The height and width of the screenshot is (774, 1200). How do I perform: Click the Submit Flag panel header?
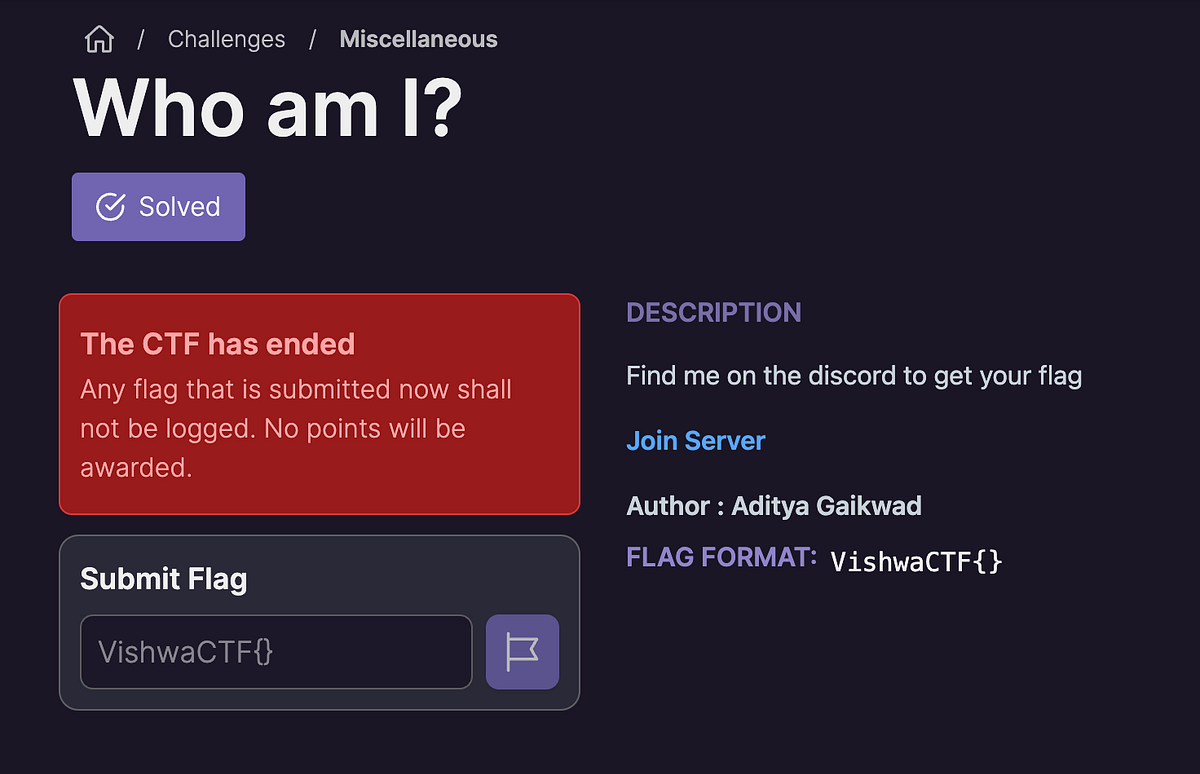pyautogui.click(x=163, y=578)
